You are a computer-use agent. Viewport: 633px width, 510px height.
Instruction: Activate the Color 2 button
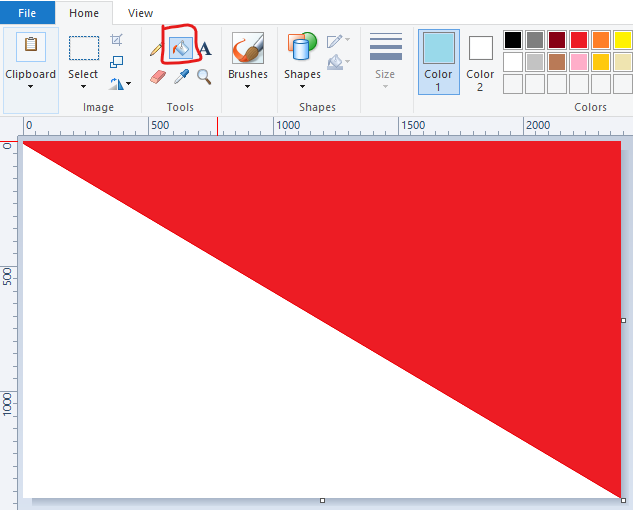click(x=480, y=62)
